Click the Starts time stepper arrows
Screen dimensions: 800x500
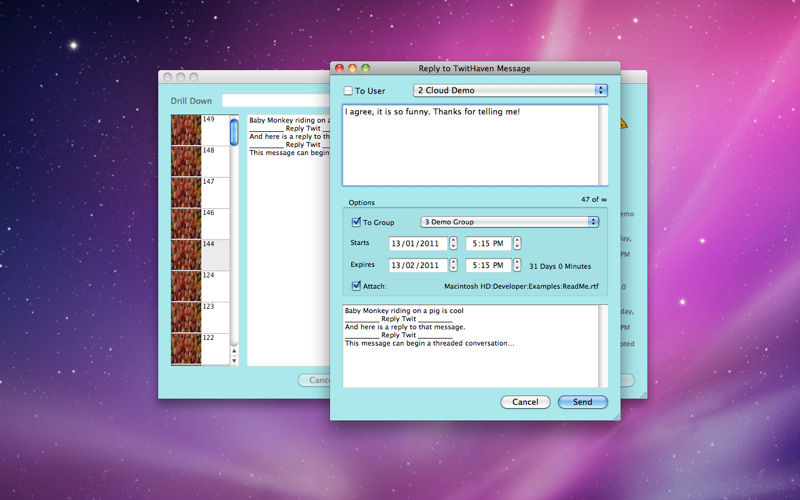517,243
